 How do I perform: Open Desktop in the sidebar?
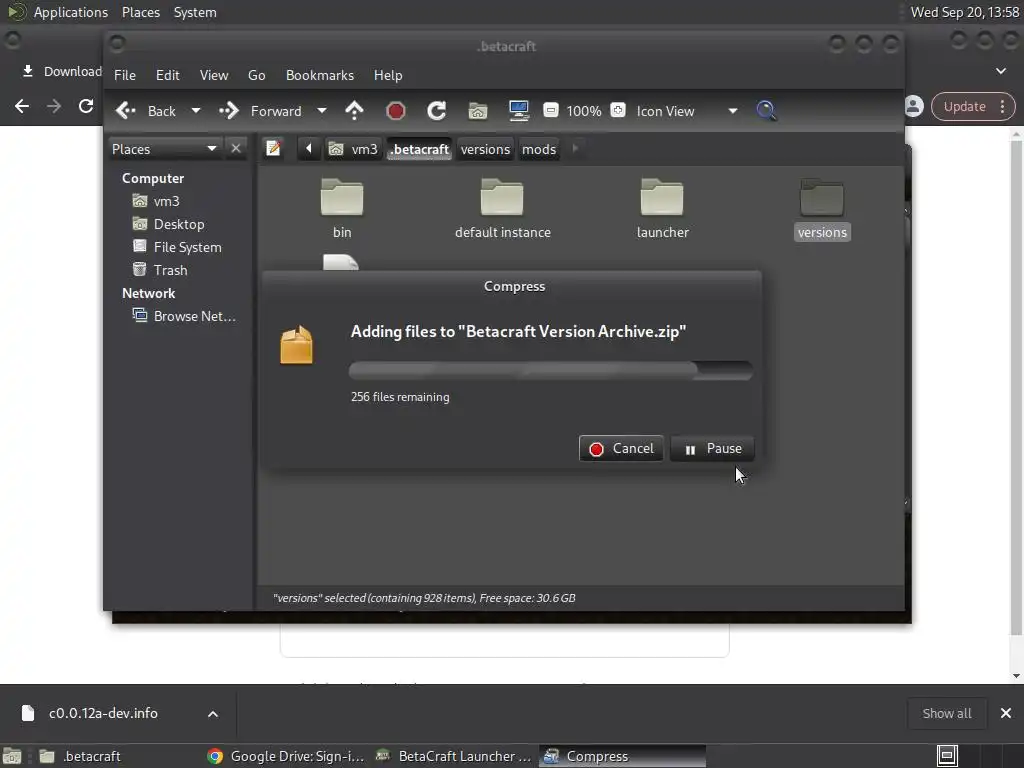tap(179, 224)
